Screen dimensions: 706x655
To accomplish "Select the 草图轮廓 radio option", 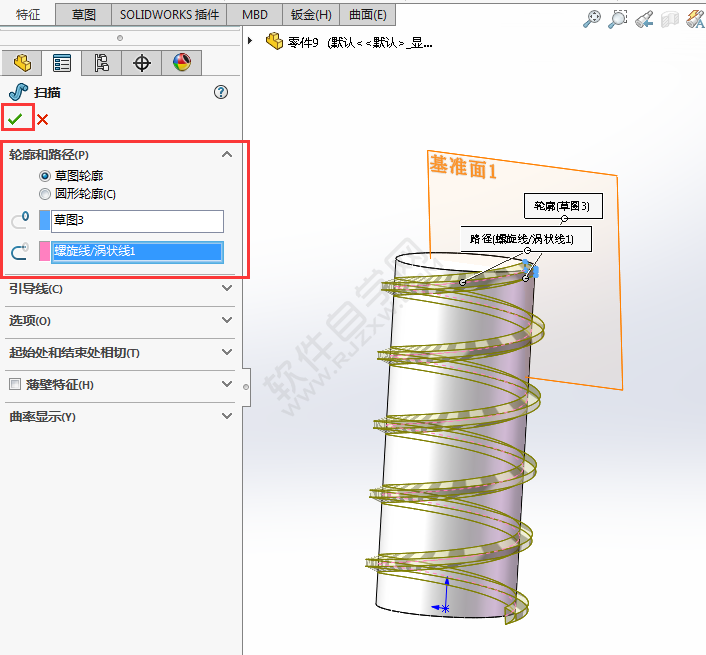I will coord(45,176).
